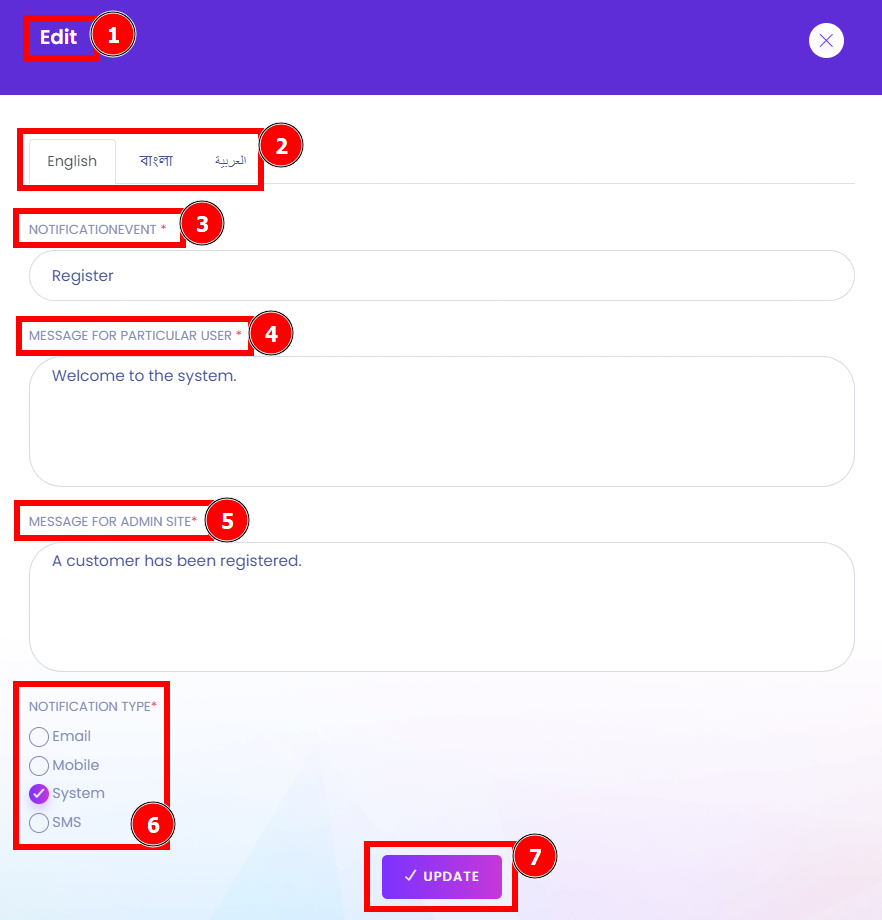882x920 pixels.
Task: Click the red number 1 annotation badge
Action: (x=113, y=35)
